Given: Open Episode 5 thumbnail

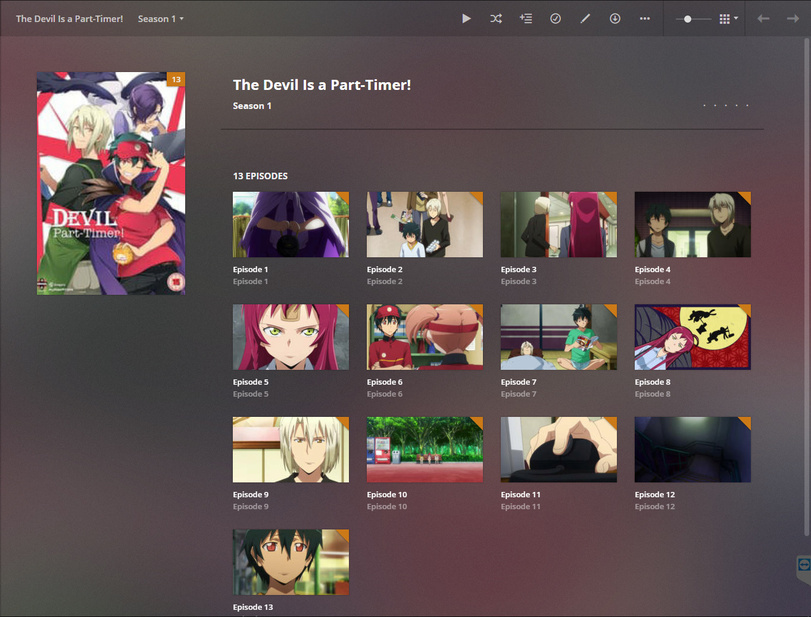Looking at the screenshot, I should pyautogui.click(x=291, y=337).
